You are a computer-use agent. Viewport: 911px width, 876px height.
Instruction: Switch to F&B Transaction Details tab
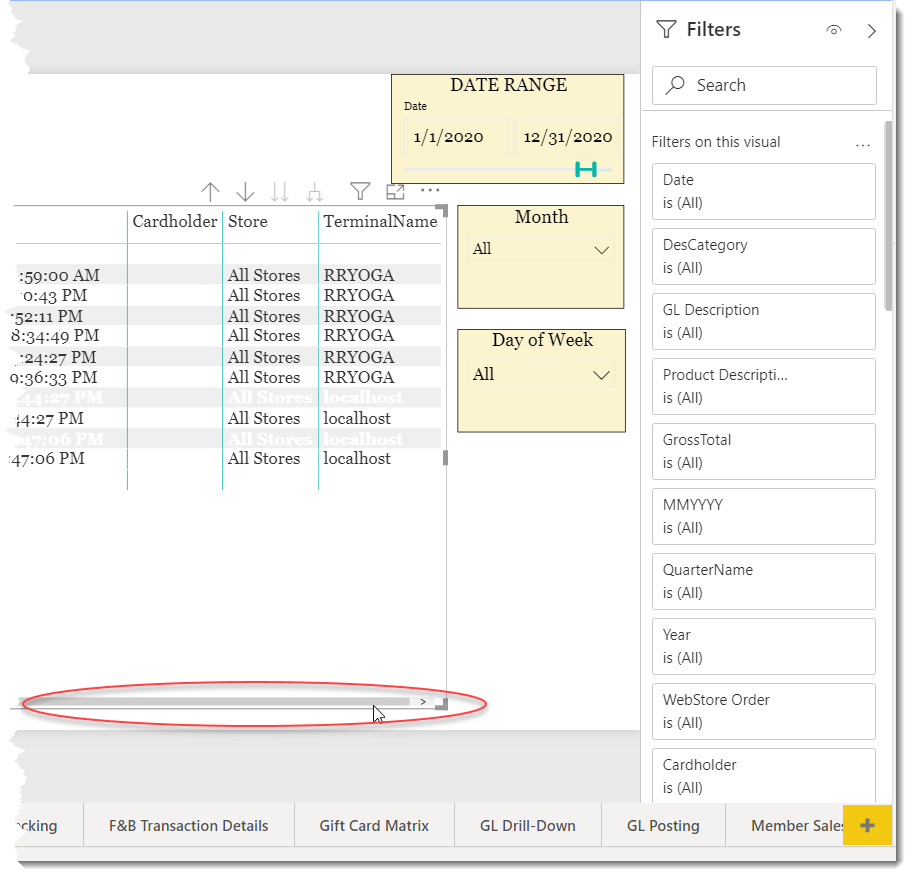click(x=189, y=825)
